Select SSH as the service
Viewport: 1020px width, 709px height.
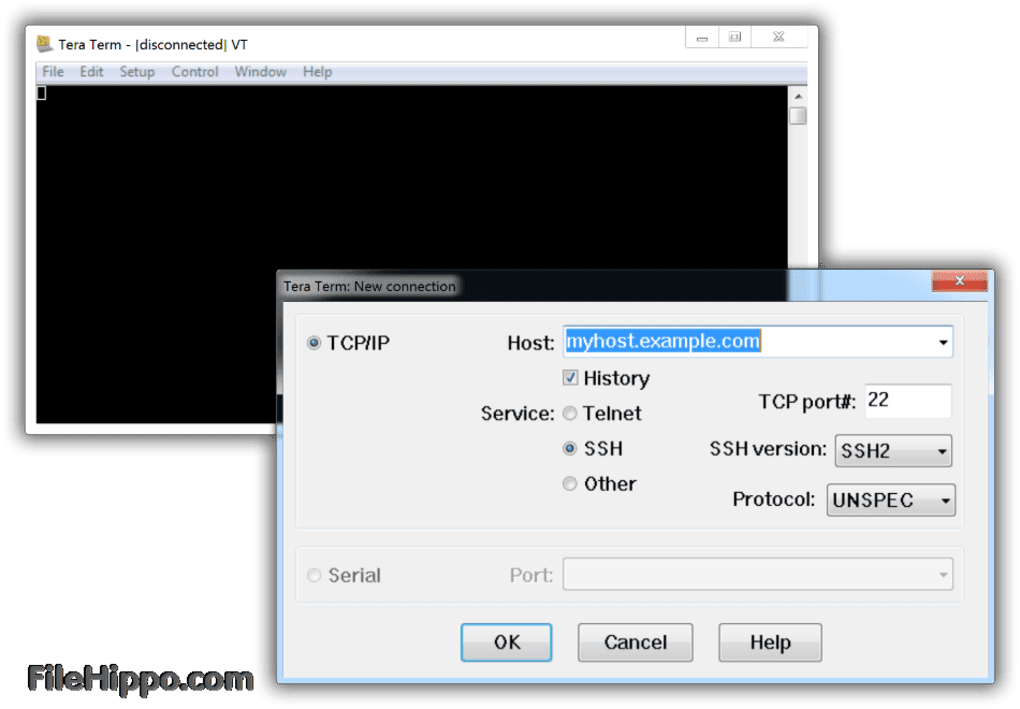point(570,449)
